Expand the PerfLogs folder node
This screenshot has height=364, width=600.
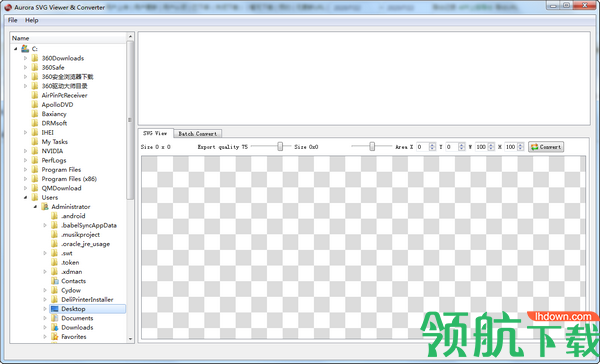(26, 160)
